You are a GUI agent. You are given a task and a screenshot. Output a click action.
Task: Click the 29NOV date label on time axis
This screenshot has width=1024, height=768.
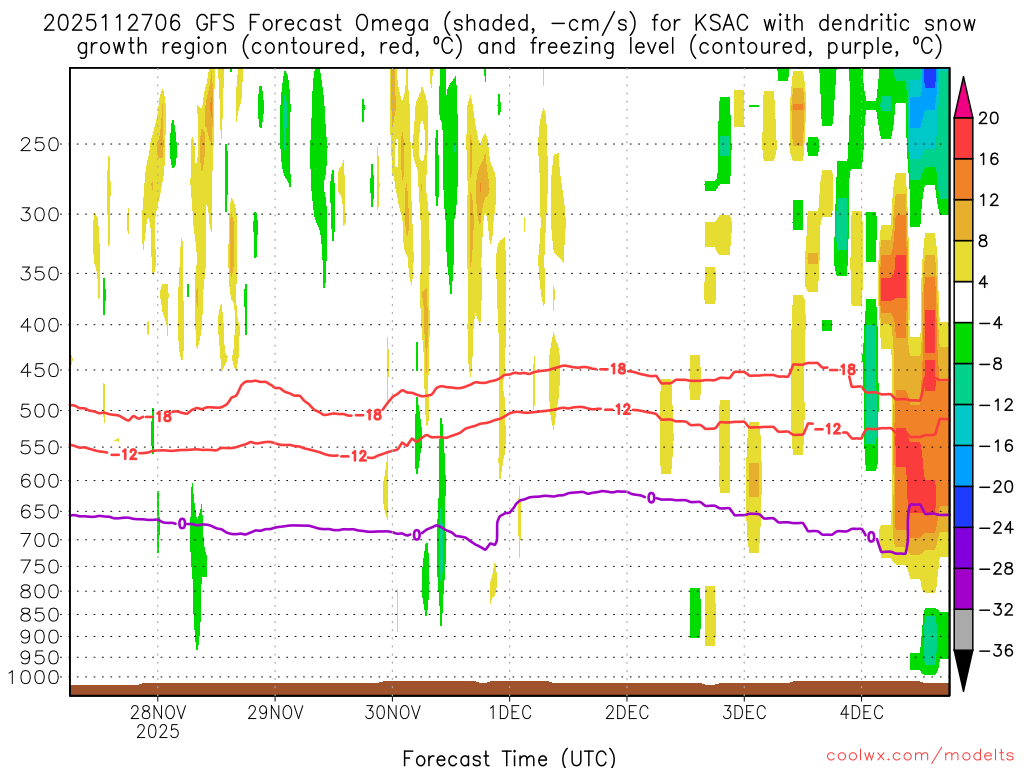[275, 712]
